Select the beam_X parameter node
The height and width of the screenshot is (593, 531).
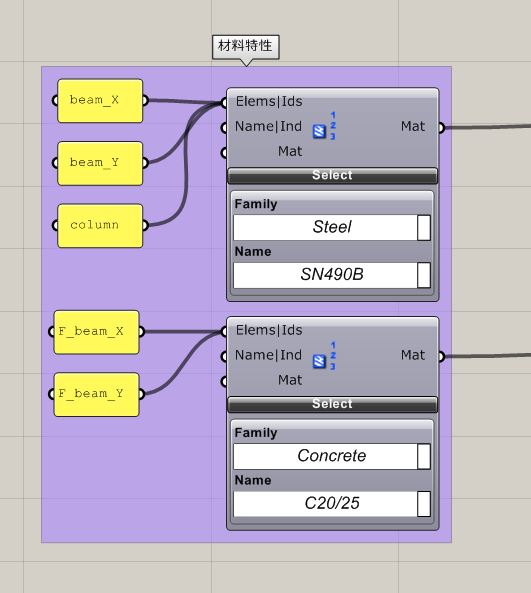pos(100,101)
